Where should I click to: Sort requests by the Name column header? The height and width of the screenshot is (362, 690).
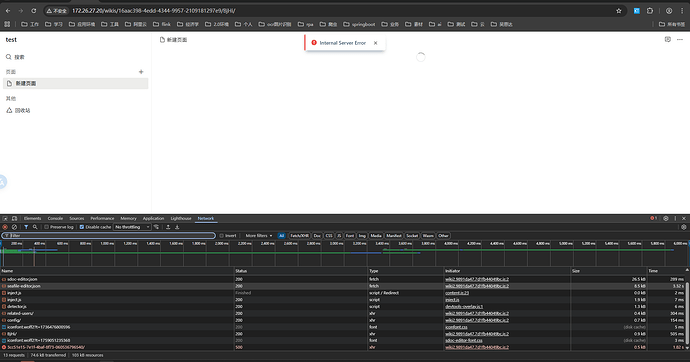pyautogui.click(x=117, y=271)
